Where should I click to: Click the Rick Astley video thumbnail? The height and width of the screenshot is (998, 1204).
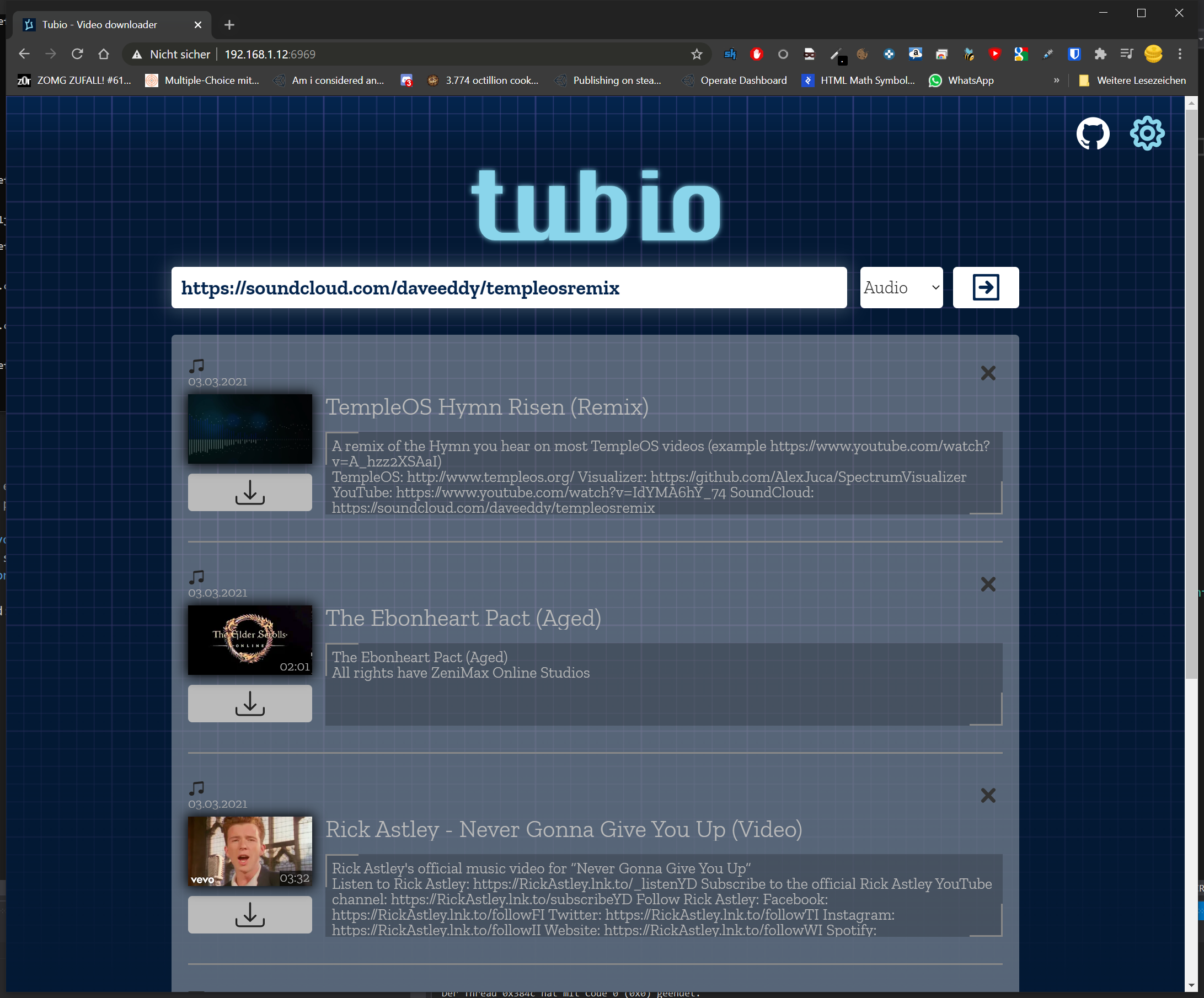pyautogui.click(x=250, y=851)
